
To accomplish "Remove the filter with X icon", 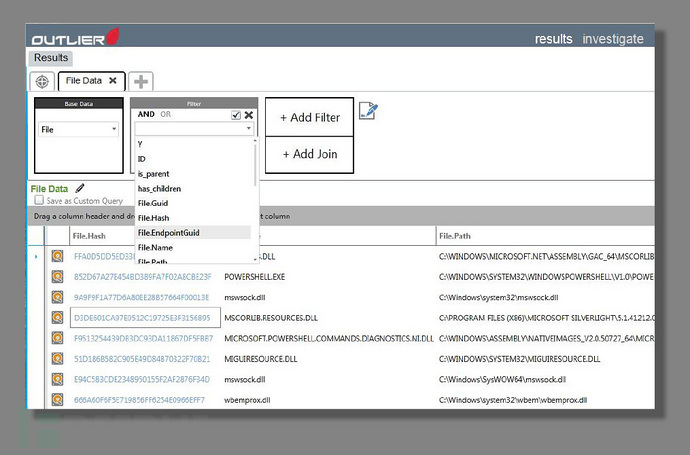I will tap(249, 115).
